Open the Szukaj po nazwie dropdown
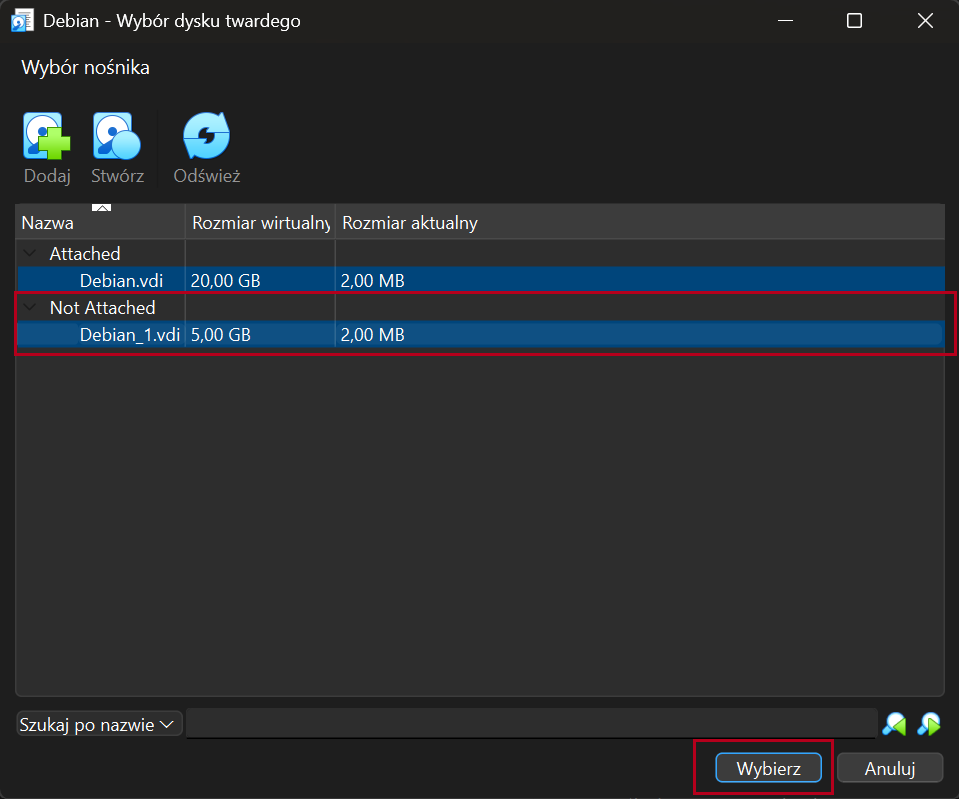The height and width of the screenshot is (799, 959). tap(99, 724)
